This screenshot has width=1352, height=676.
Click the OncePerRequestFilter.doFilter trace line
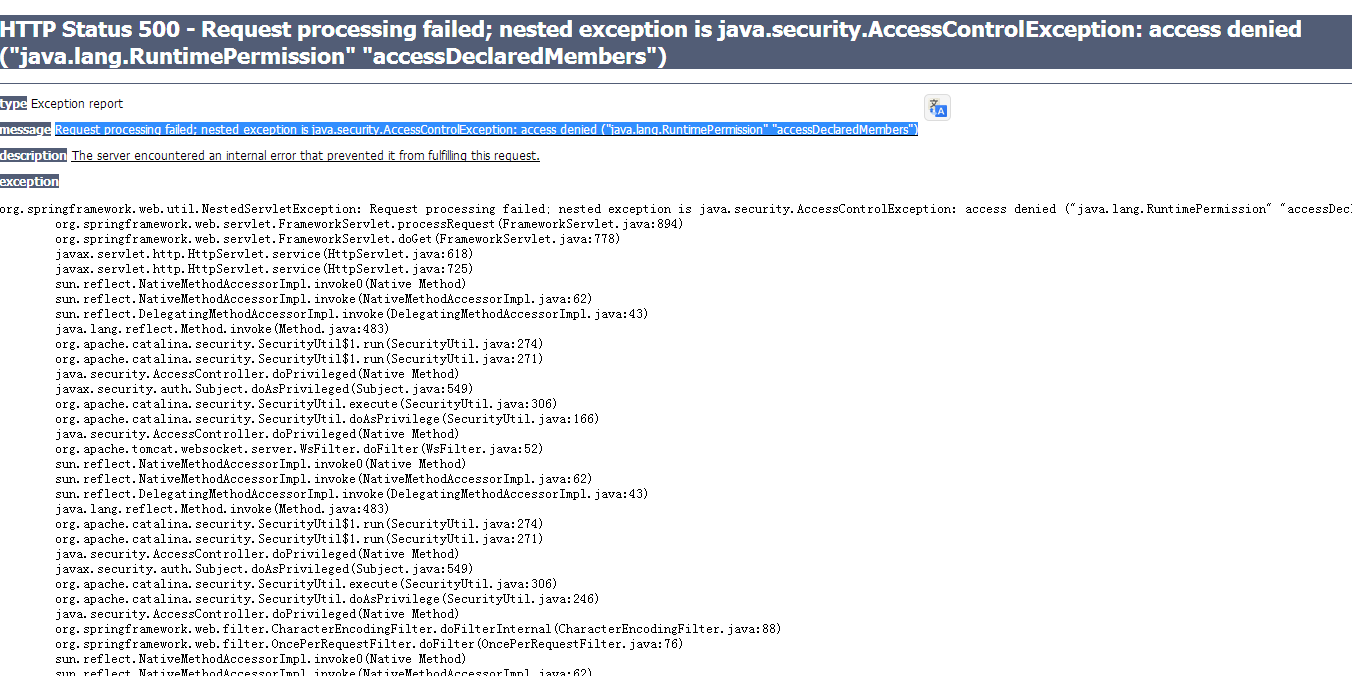point(369,644)
